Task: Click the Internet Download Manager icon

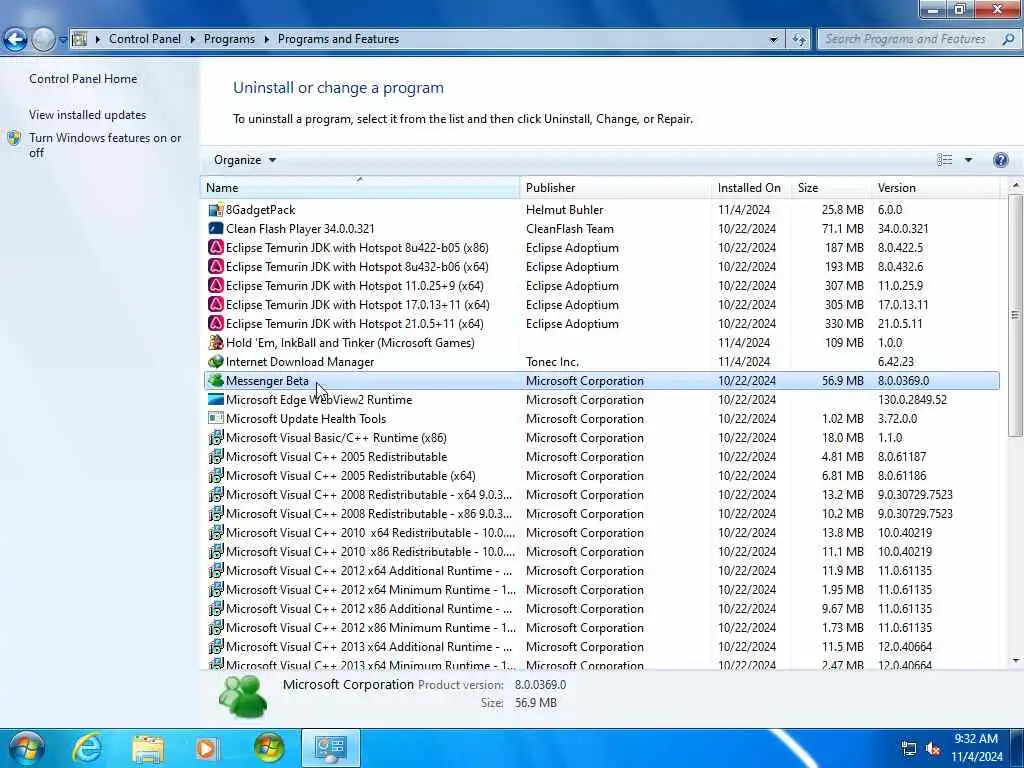Action: (x=216, y=361)
